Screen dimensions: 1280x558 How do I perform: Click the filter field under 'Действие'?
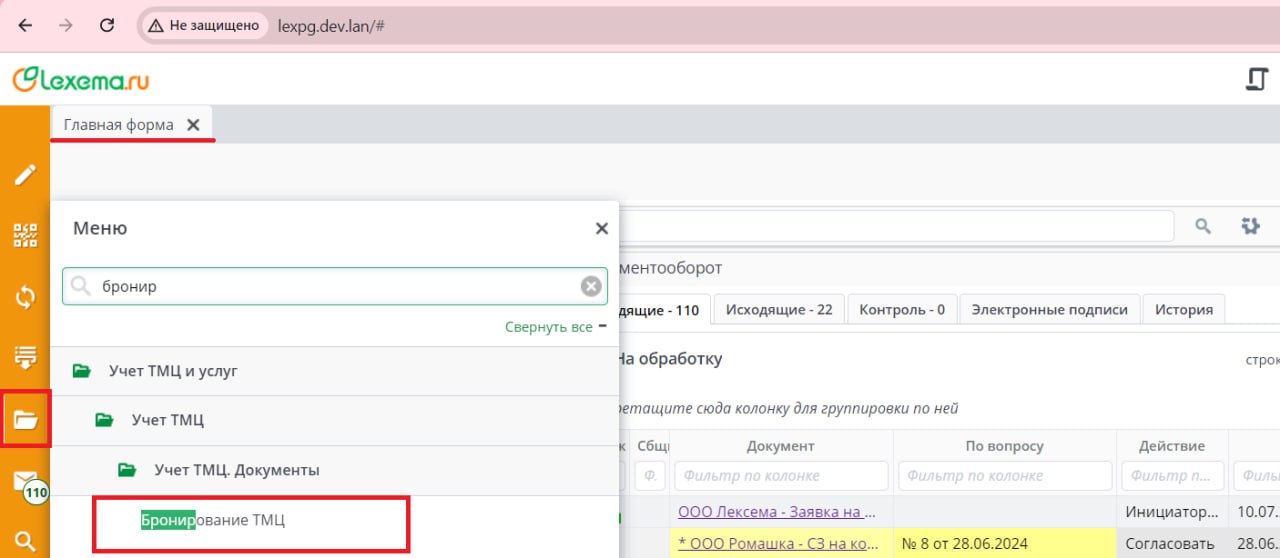(x=1172, y=476)
